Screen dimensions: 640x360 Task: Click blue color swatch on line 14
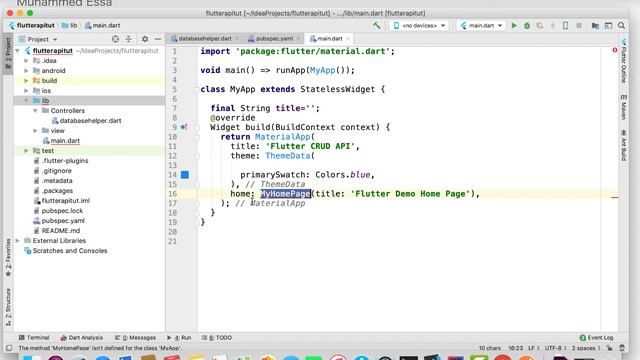[185, 175]
